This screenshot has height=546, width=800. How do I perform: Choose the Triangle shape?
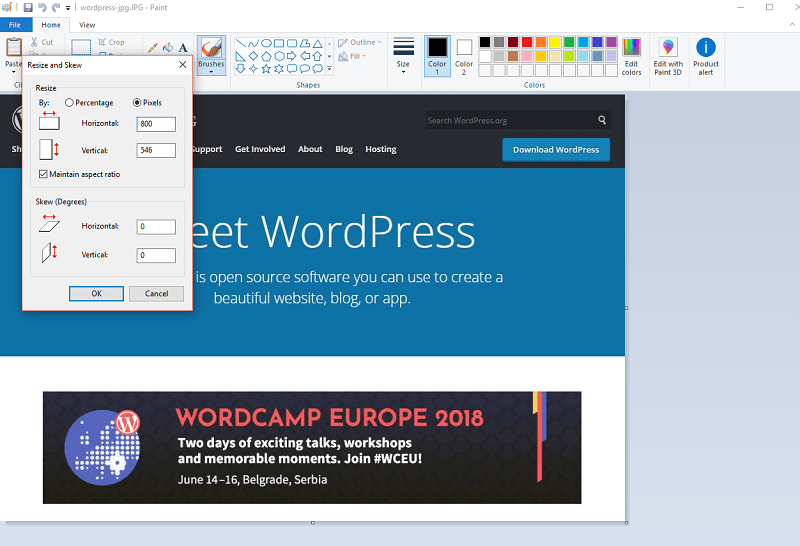coord(317,43)
